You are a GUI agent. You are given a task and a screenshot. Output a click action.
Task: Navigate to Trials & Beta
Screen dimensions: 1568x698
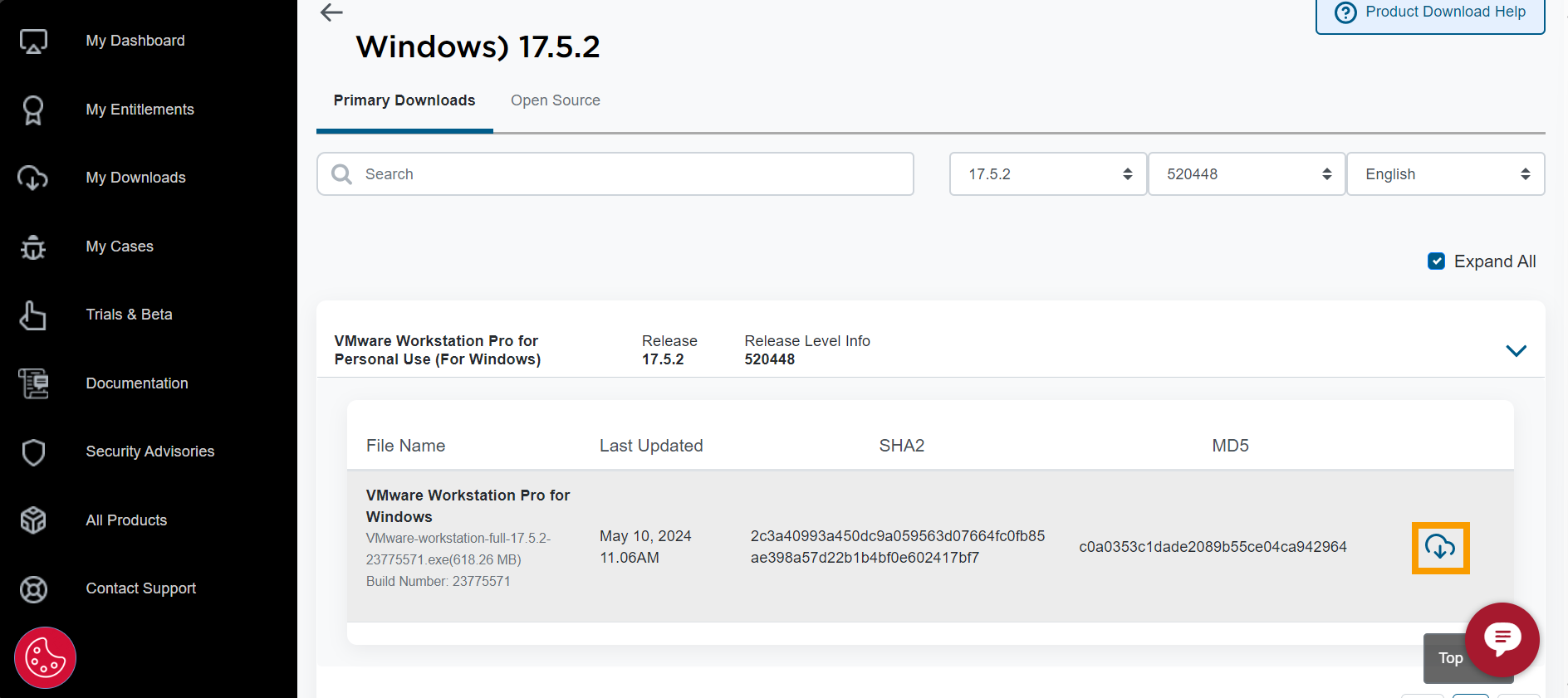129,315
